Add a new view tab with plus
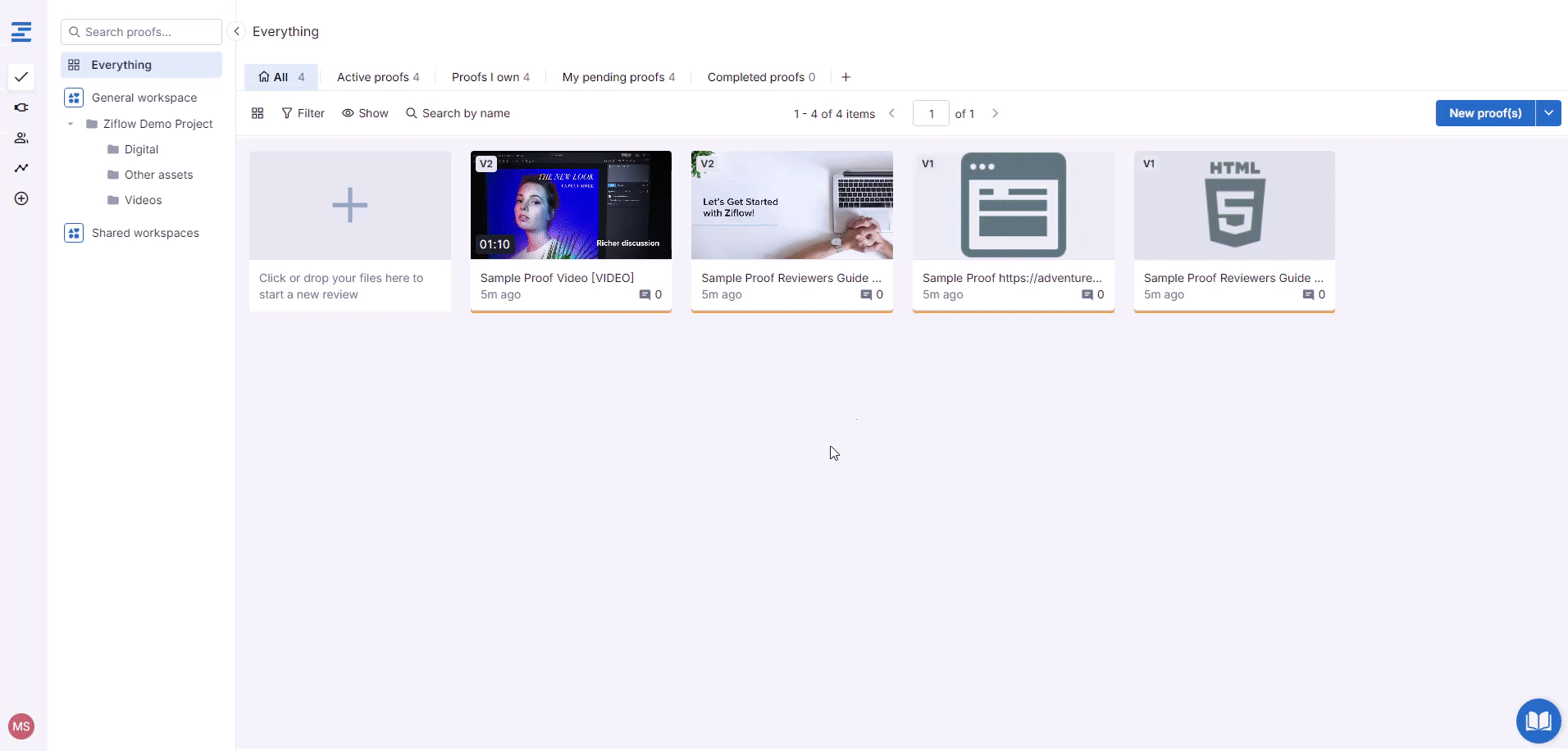This screenshot has width=1568, height=751. point(846,77)
